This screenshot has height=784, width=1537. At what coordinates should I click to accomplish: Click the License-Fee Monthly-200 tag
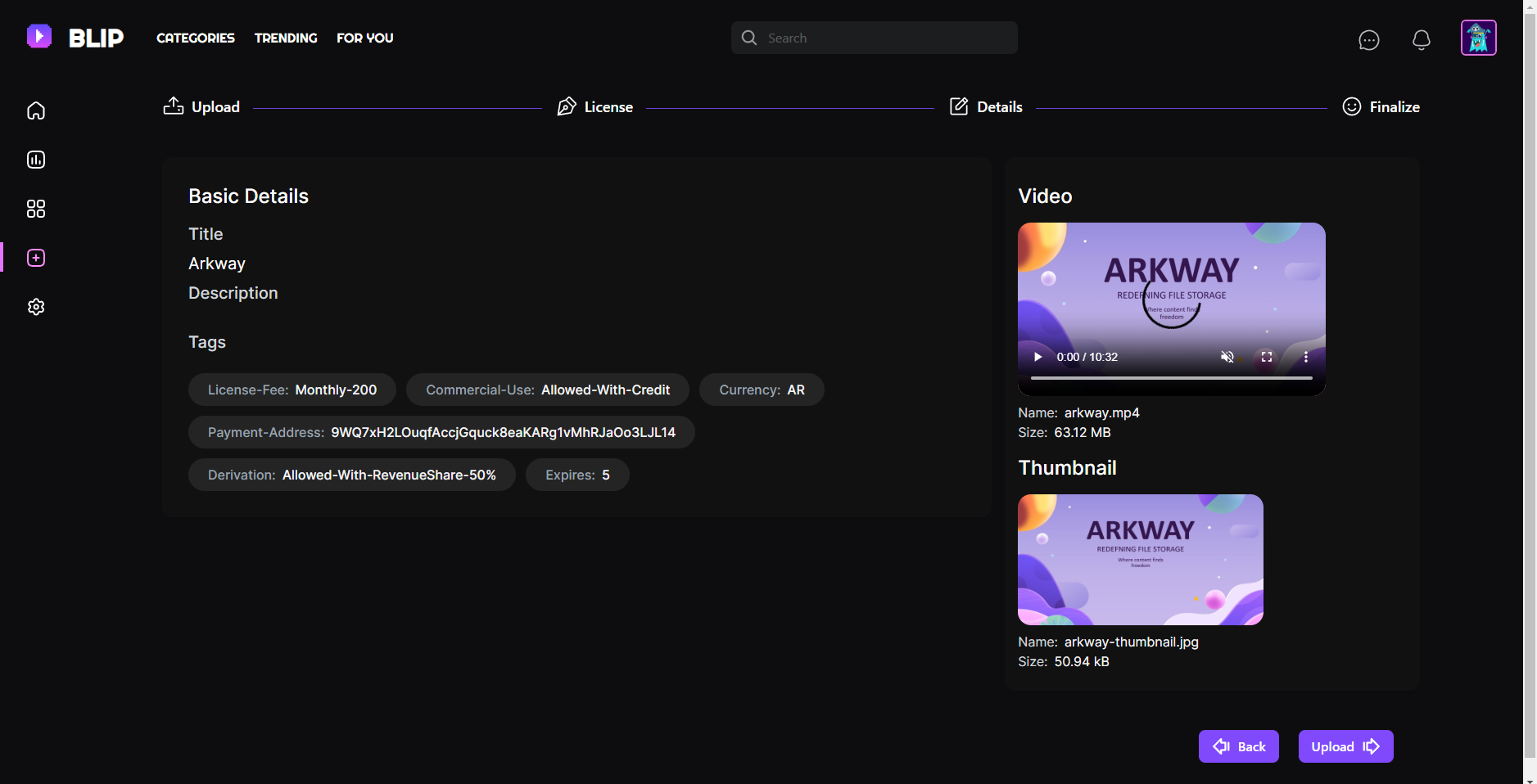coord(292,390)
